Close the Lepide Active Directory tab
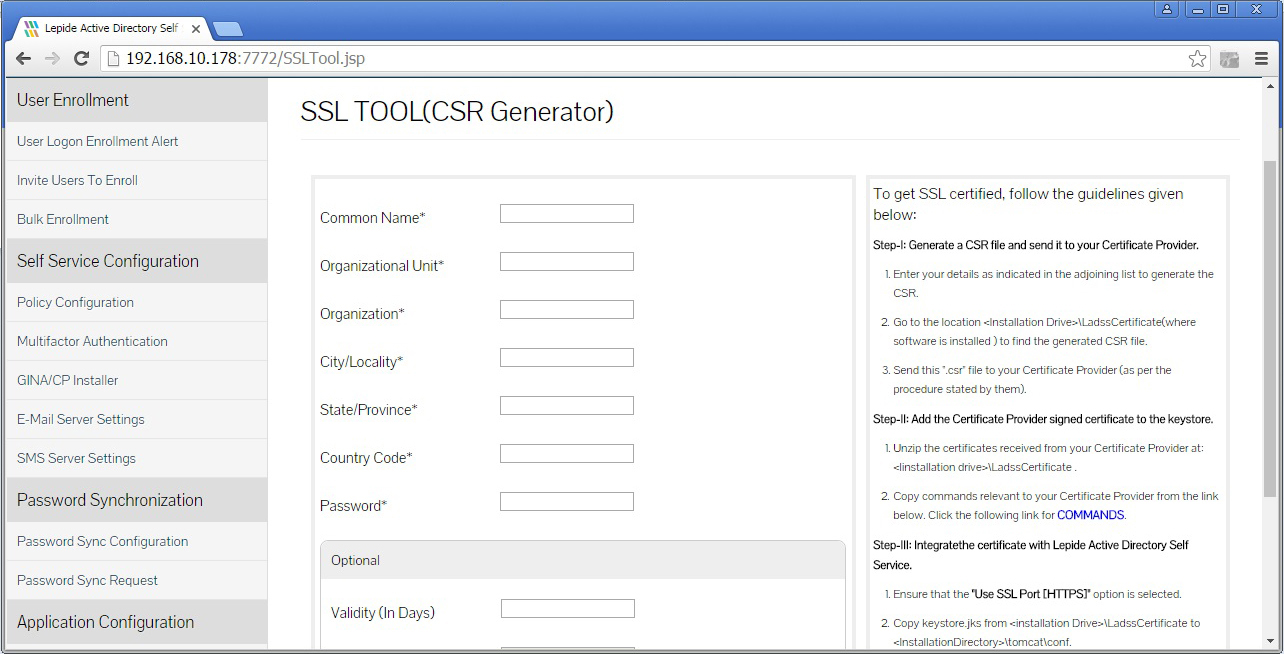1284x654 pixels. (194, 29)
